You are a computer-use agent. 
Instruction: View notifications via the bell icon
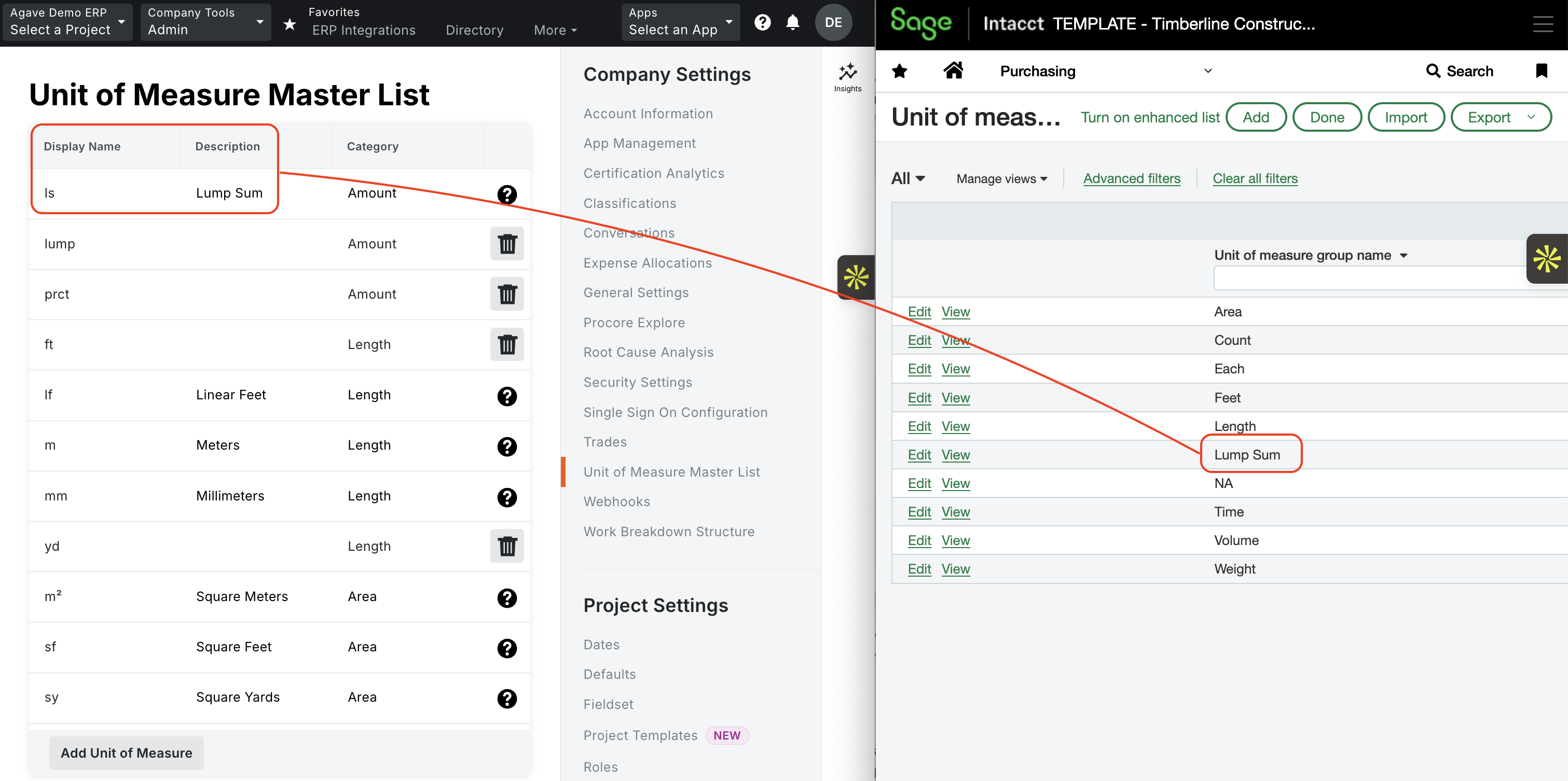(x=793, y=22)
